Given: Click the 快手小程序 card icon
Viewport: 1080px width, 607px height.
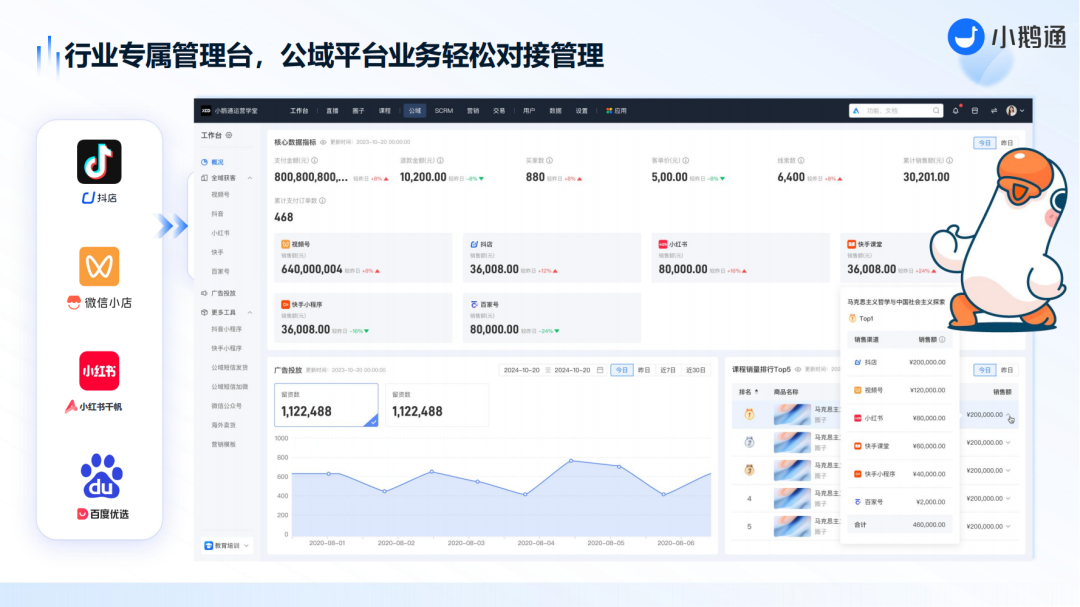Looking at the screenshot, I should tap(285, 304).
